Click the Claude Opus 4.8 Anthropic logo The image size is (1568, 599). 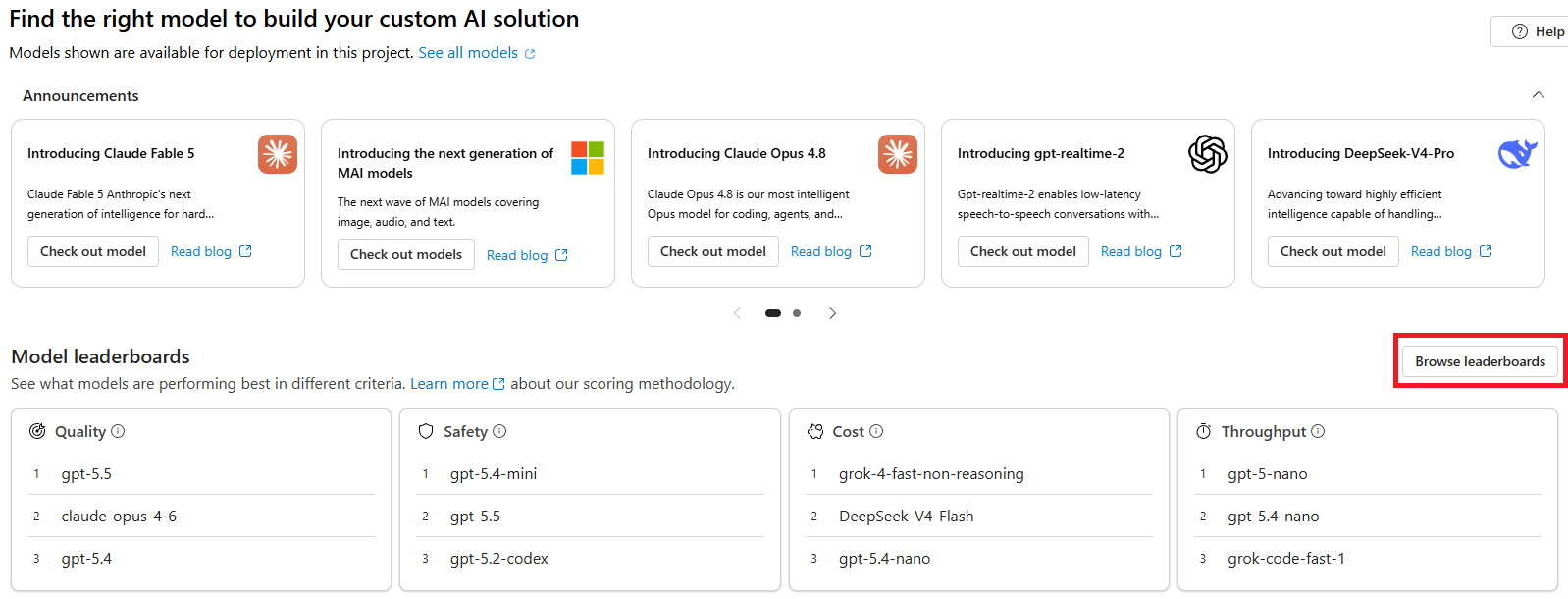[898, 154]
